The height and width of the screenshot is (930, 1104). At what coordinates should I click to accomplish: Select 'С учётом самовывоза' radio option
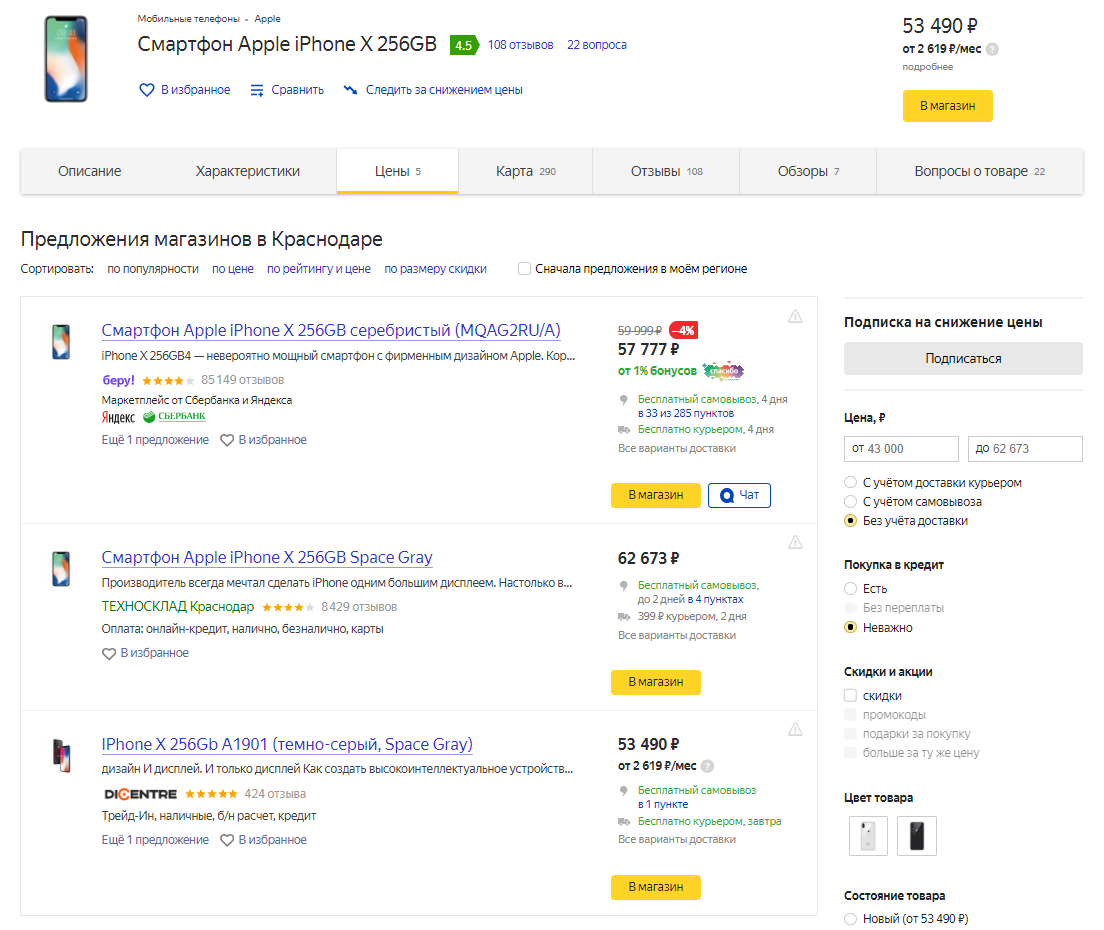(x=851, y=501)
